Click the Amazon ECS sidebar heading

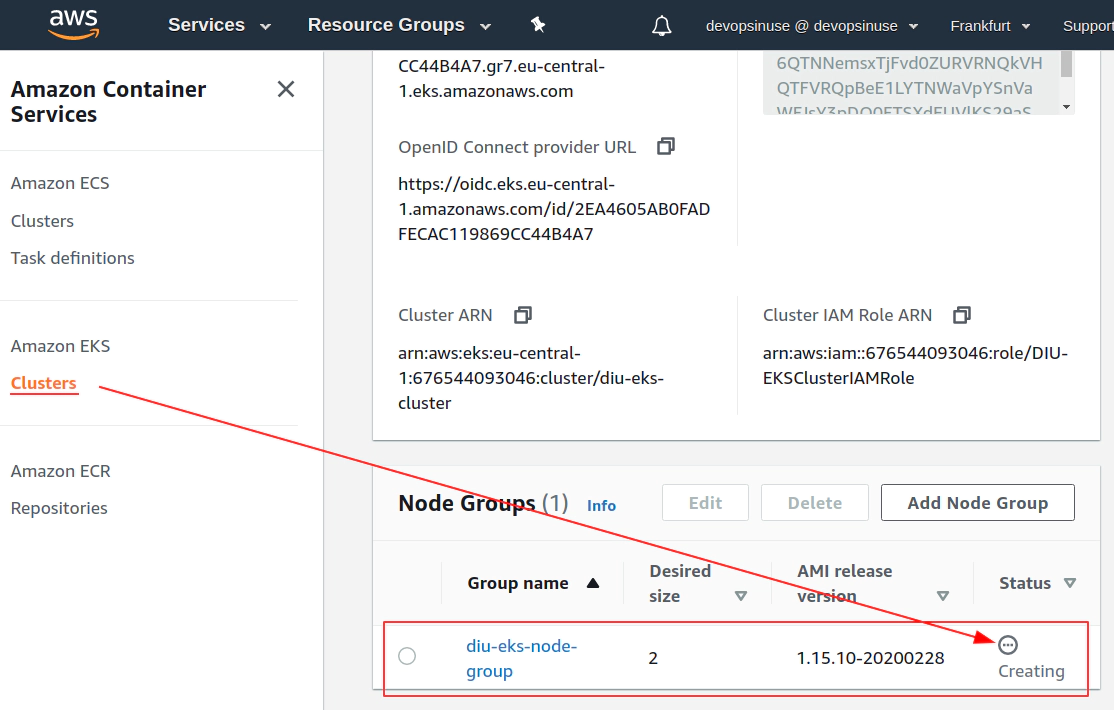click(x=60, y=183)
